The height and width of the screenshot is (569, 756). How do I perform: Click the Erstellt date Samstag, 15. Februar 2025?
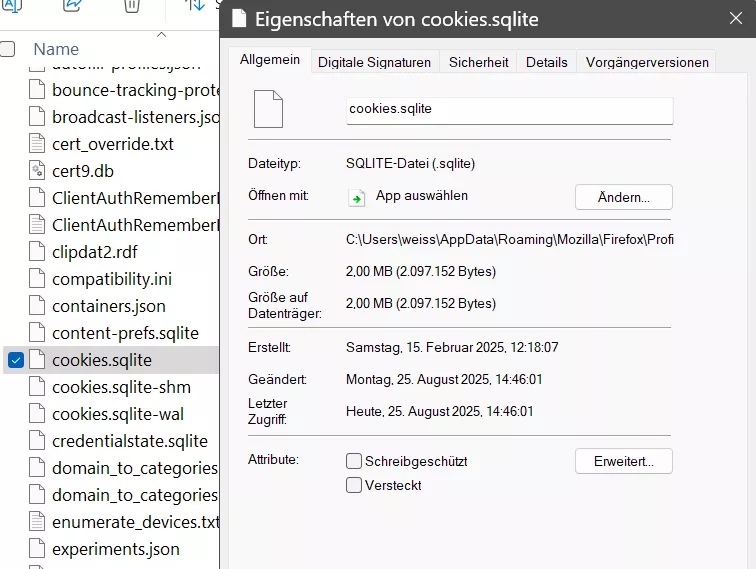coord(452,347)
